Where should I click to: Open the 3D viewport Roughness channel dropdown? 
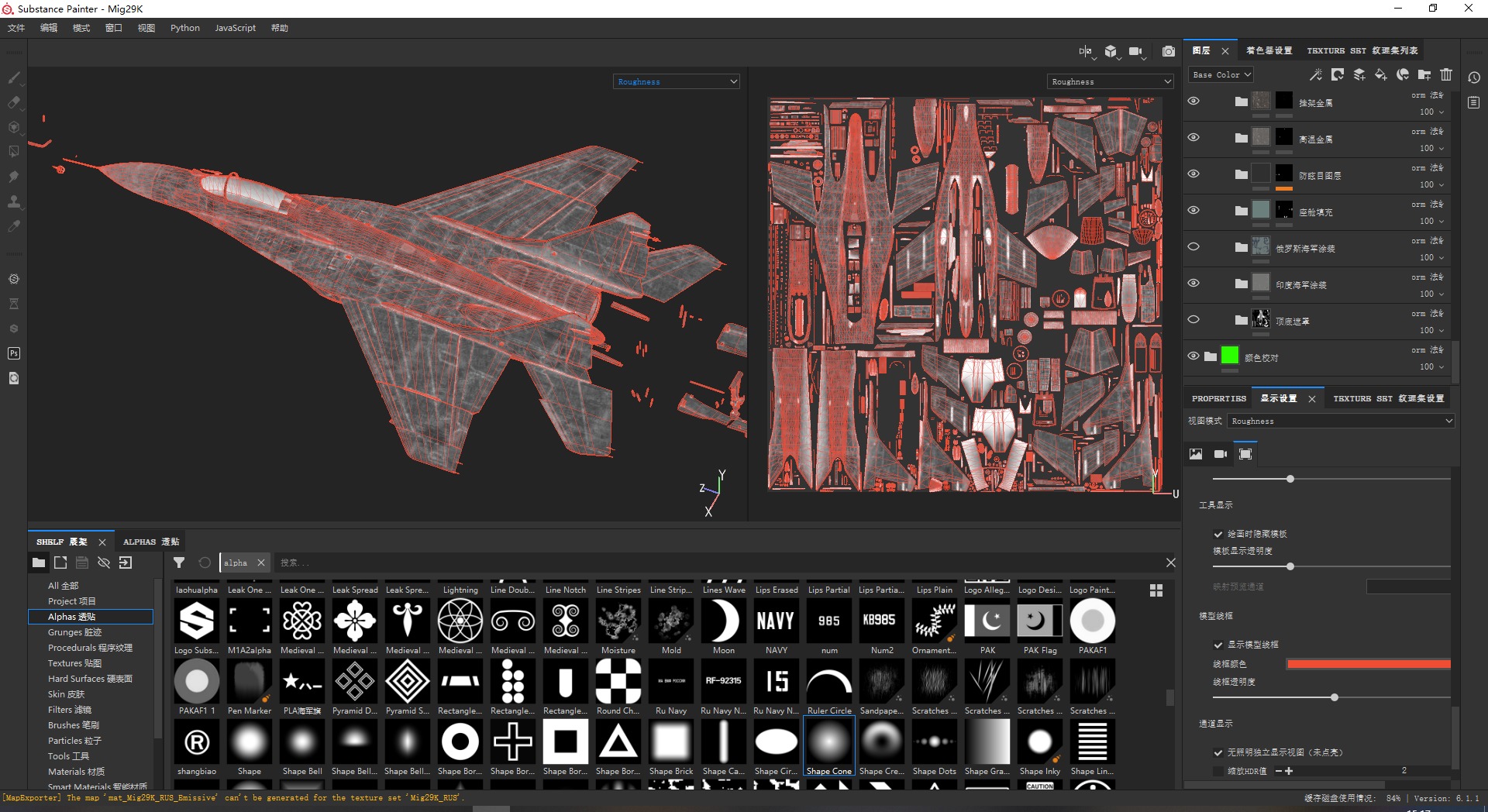[x=677, y=81]
